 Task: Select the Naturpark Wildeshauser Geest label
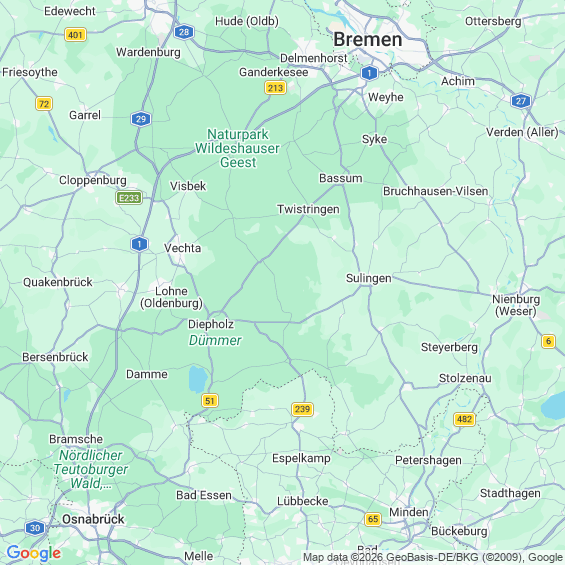coord(237,148)
